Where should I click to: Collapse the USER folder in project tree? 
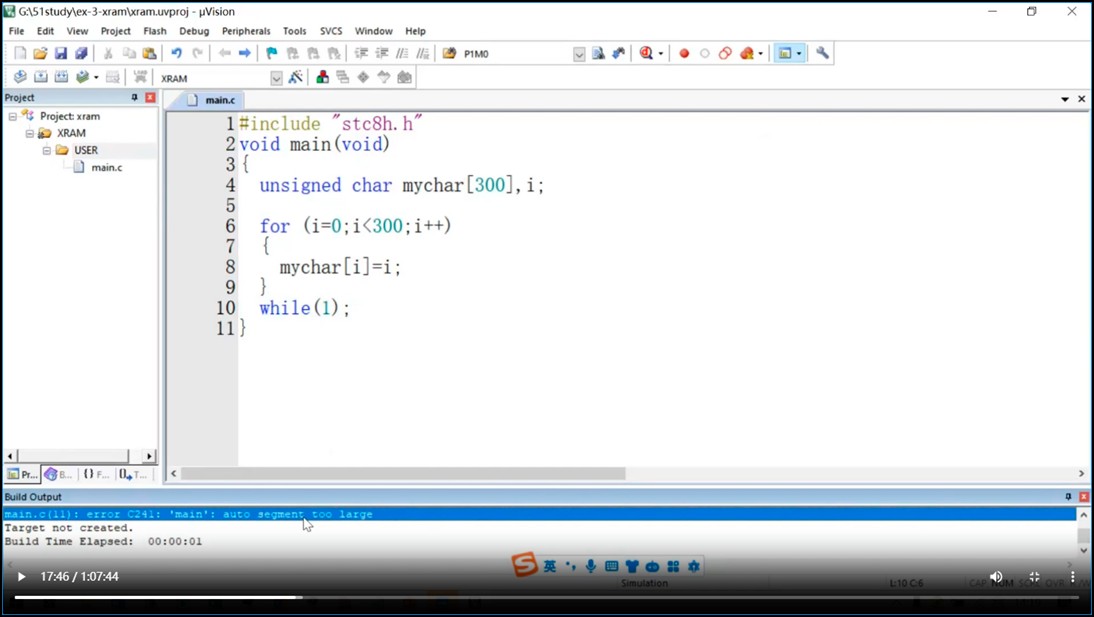pyautogui.click(x=47, y=150)
